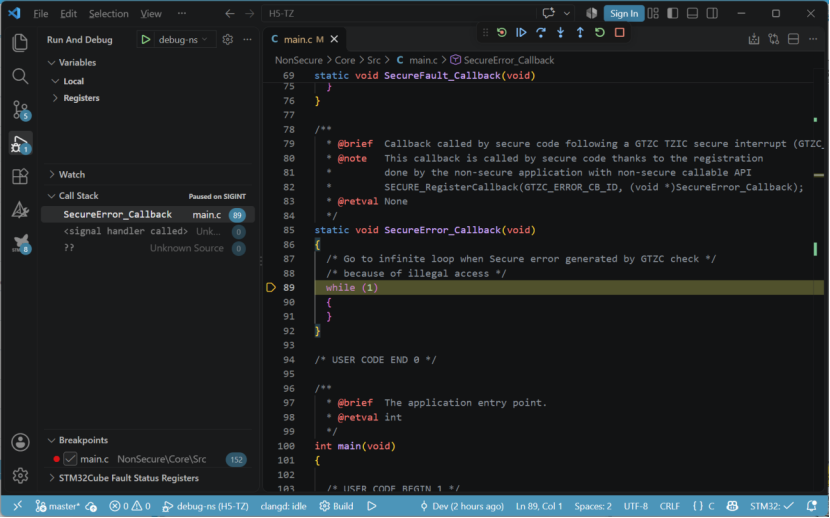Click Build in the status bar
Viewport: 830px width, 518px height.
point(336,506)
